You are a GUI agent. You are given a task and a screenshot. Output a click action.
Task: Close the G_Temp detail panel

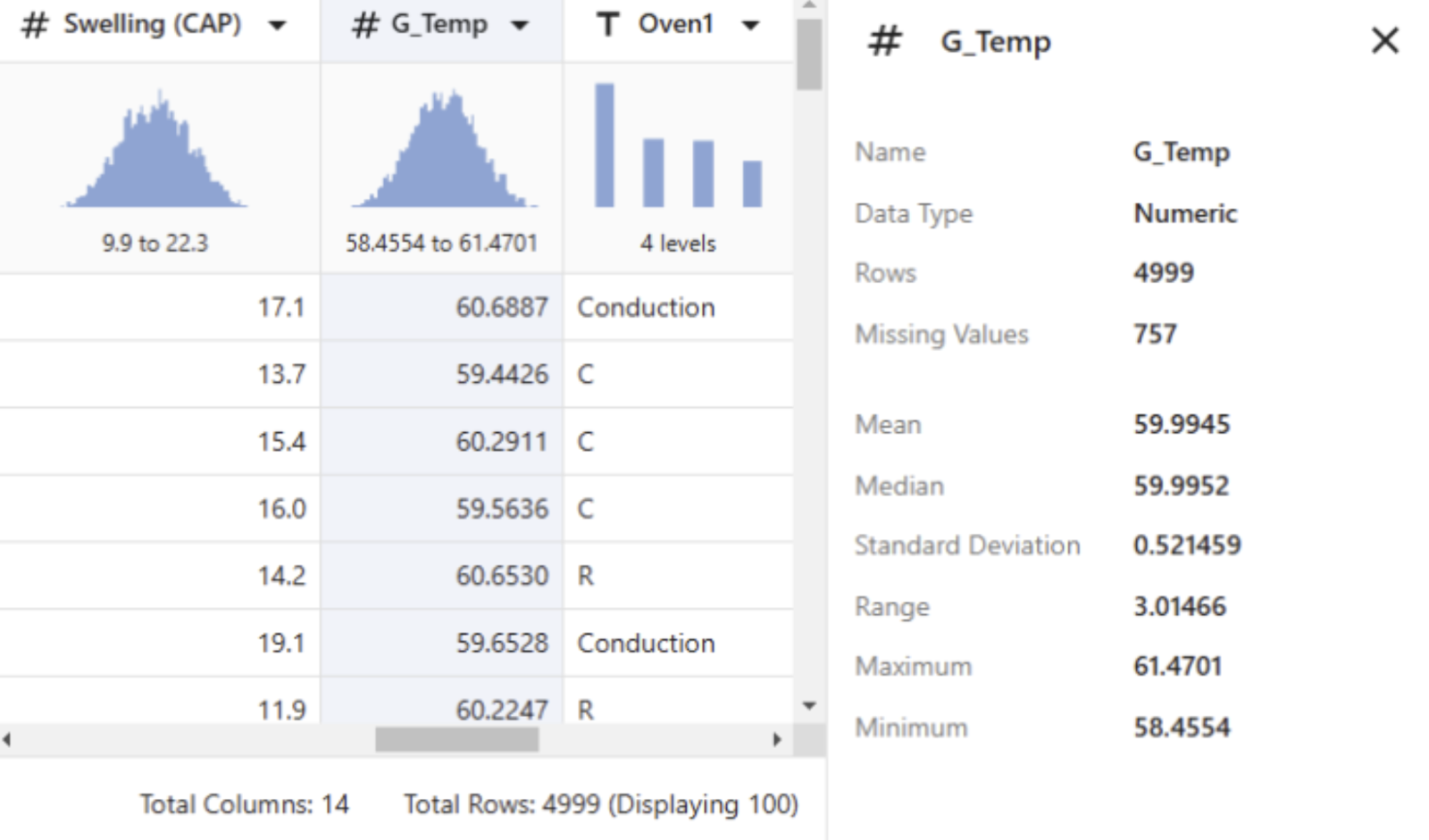1383,41
